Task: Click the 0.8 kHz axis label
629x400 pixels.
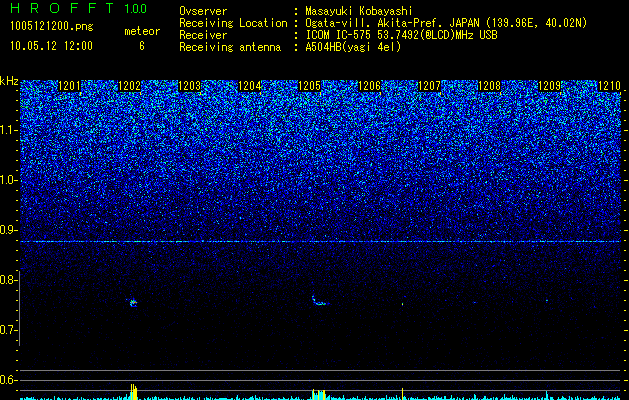Action: 9,280
